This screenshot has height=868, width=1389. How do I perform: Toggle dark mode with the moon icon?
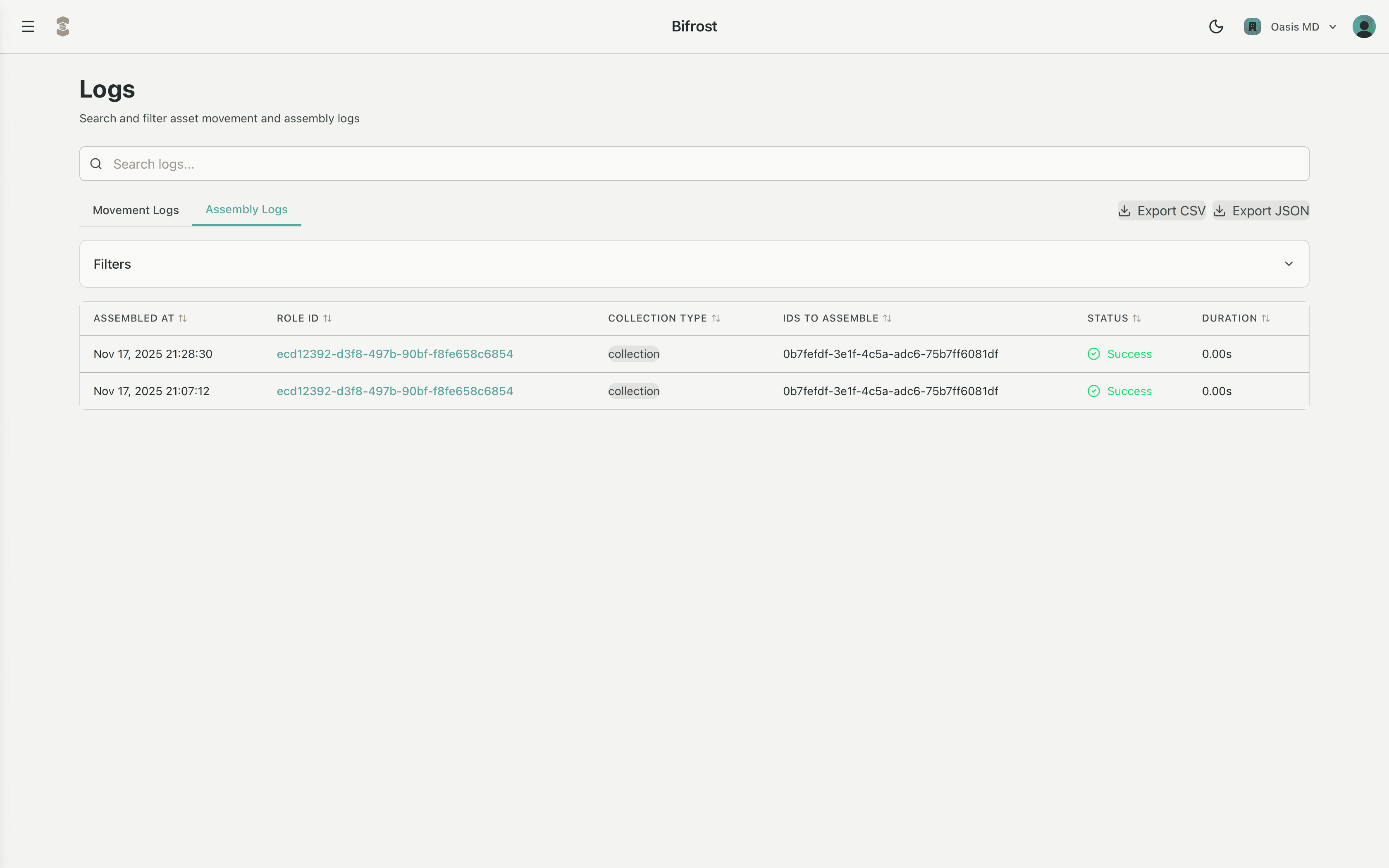(1216, 26)
